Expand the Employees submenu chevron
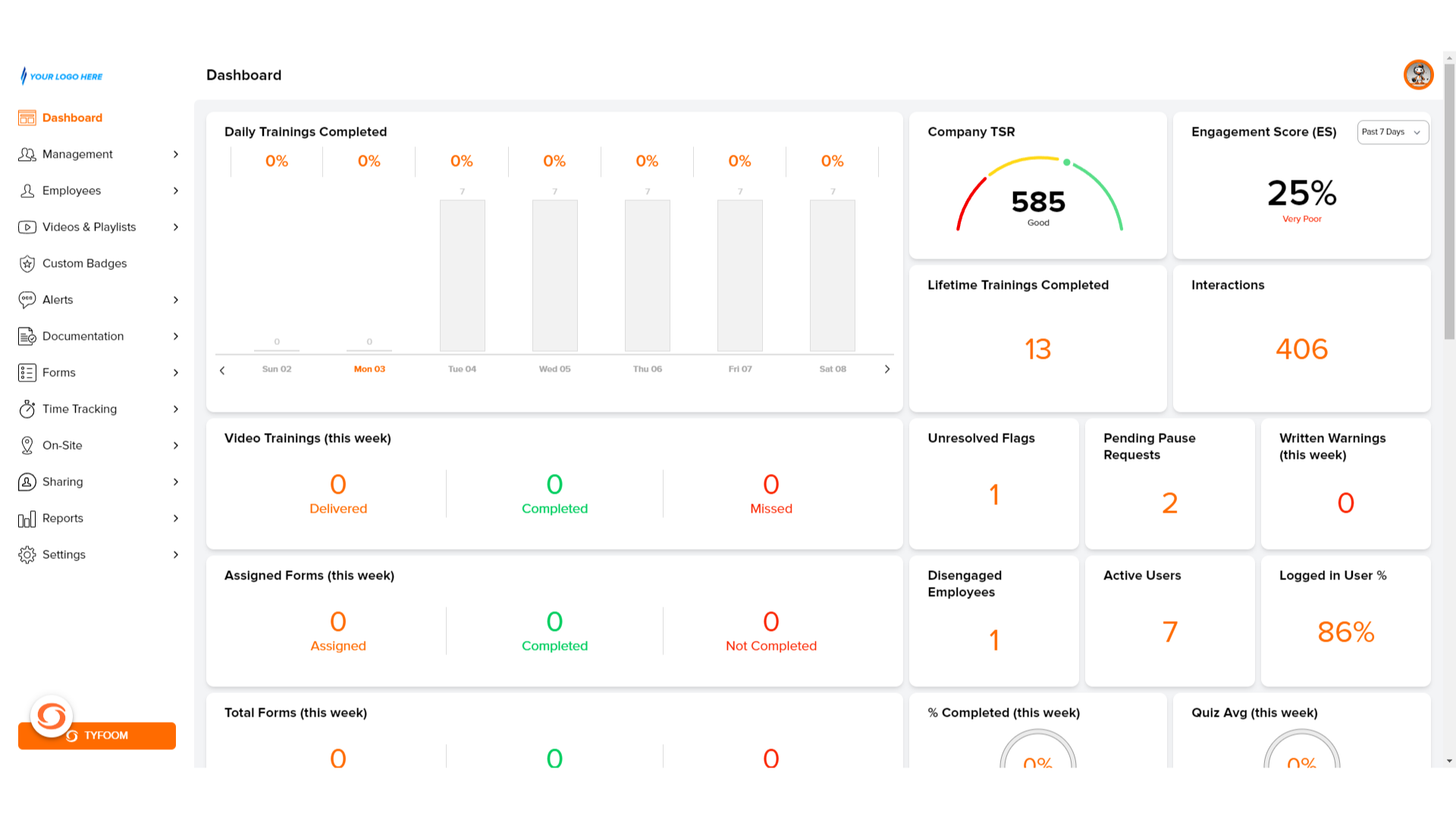The width and height of the screenshot is (1456, 819). pyautogui.click(x=176, y=190)
